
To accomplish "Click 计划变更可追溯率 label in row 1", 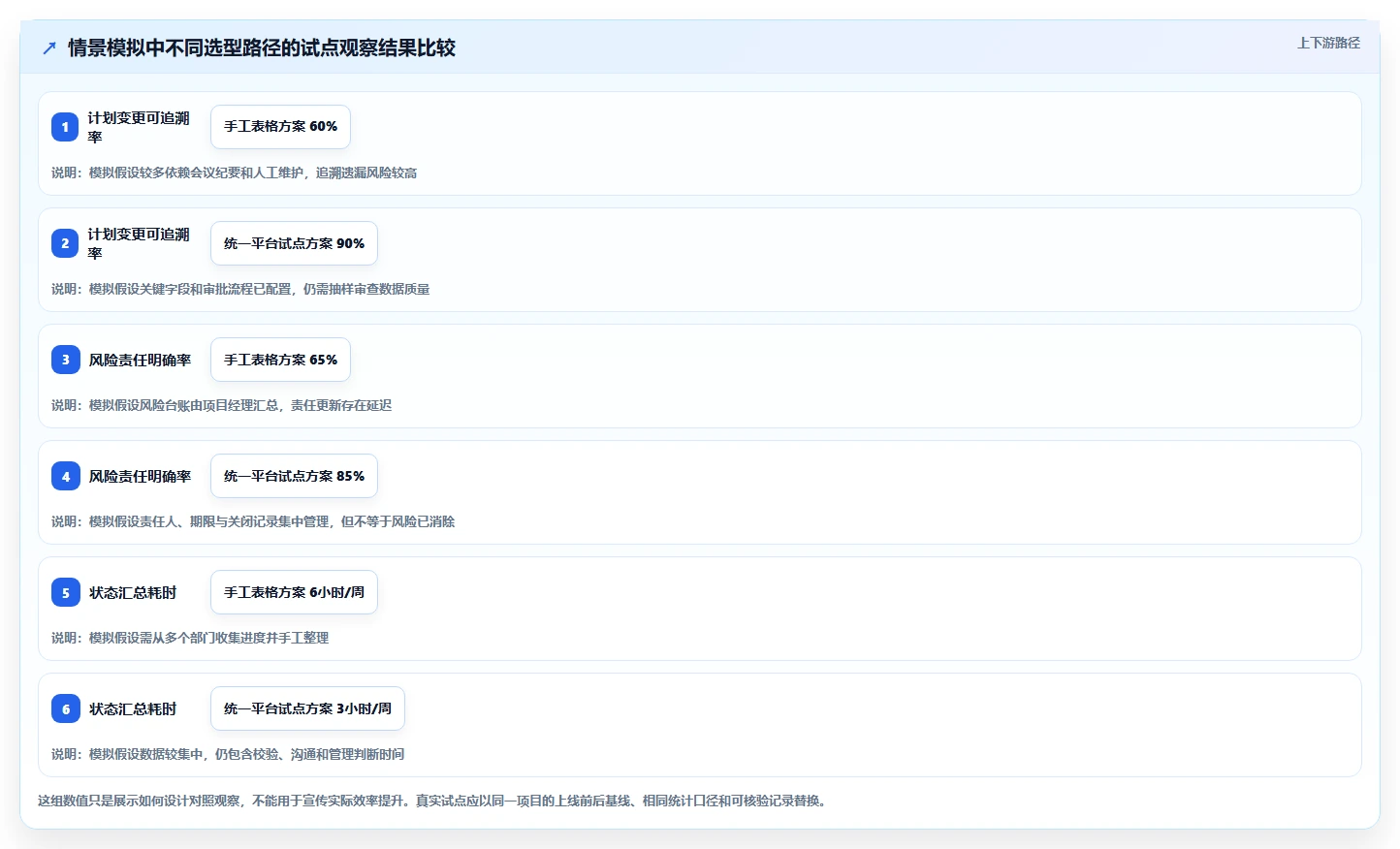I will click(x=139, y=127).
